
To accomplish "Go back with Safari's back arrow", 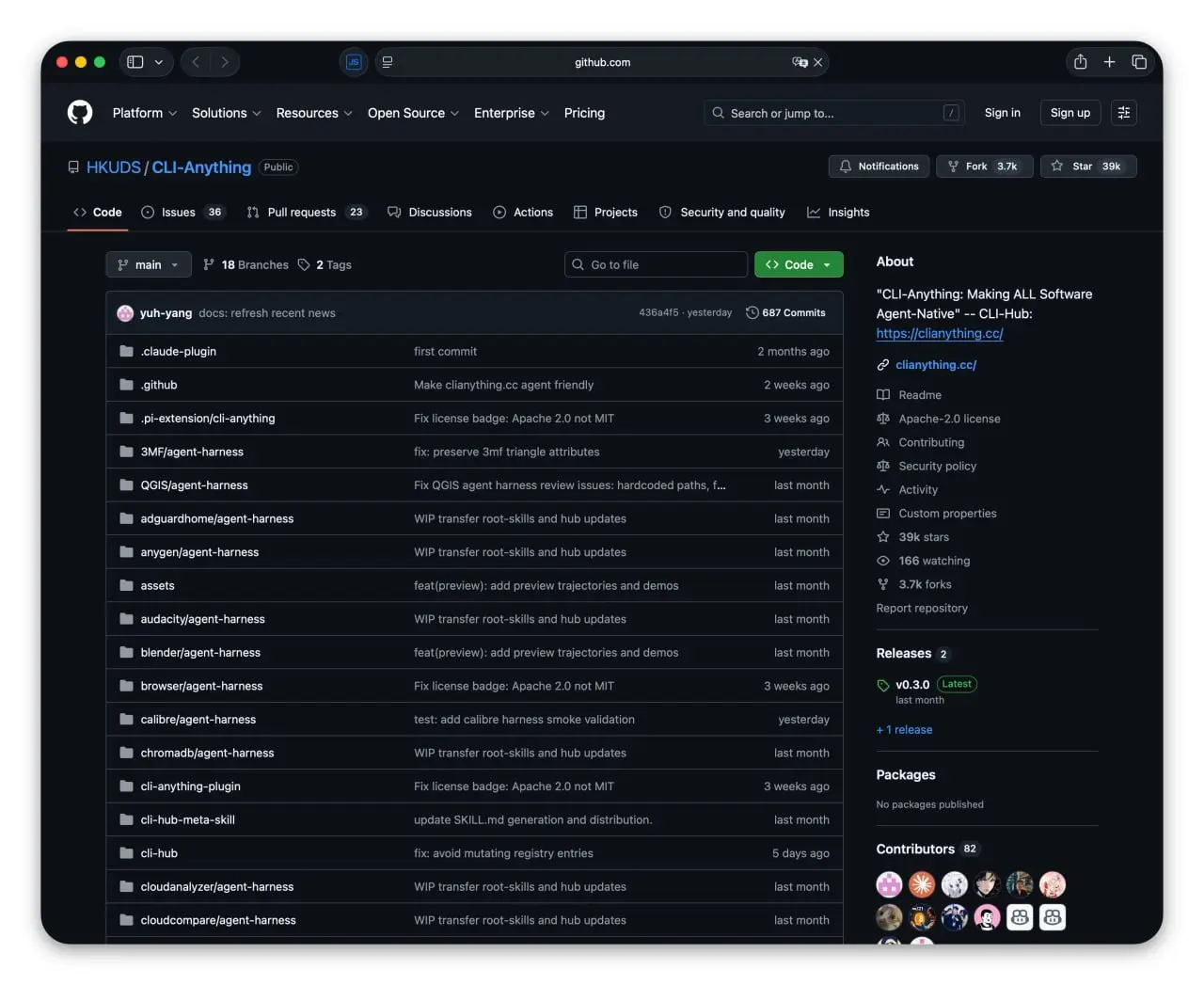I will pos(196,62).
